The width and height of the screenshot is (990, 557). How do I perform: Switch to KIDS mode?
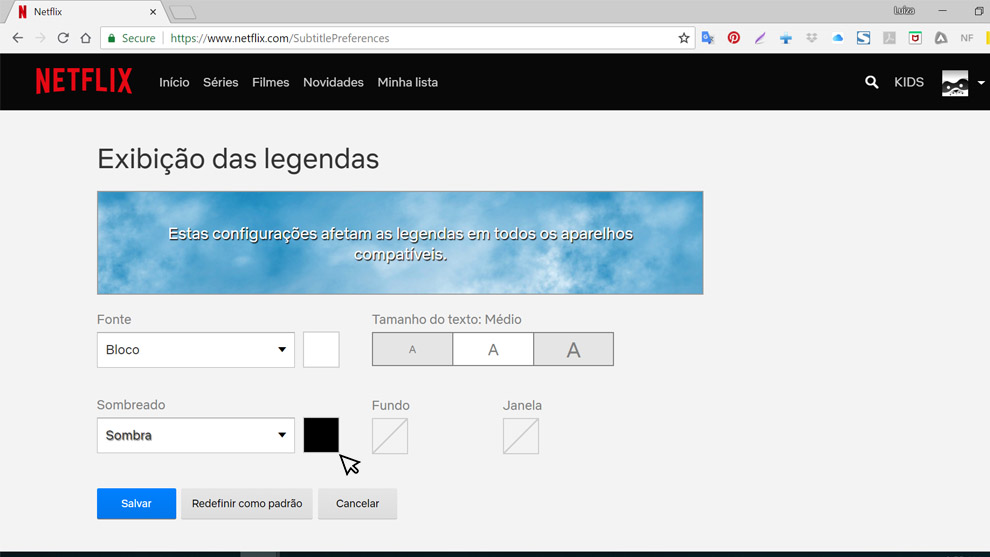pos(909,82)
